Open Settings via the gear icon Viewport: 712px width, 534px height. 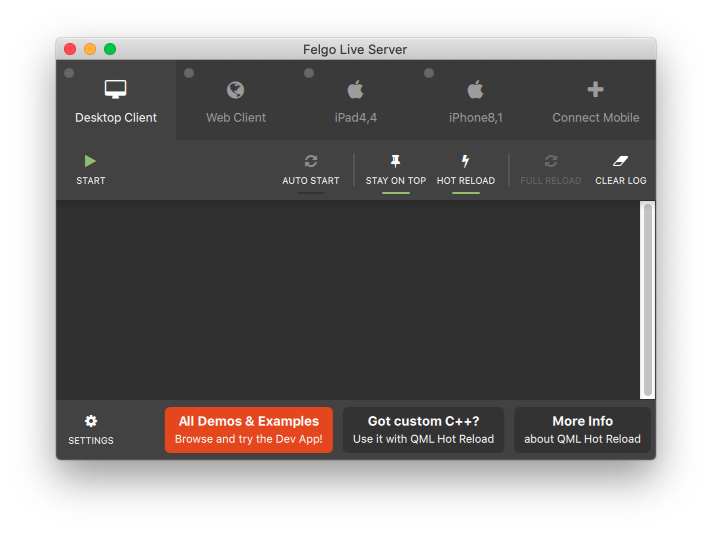click(x=91, y=421)
